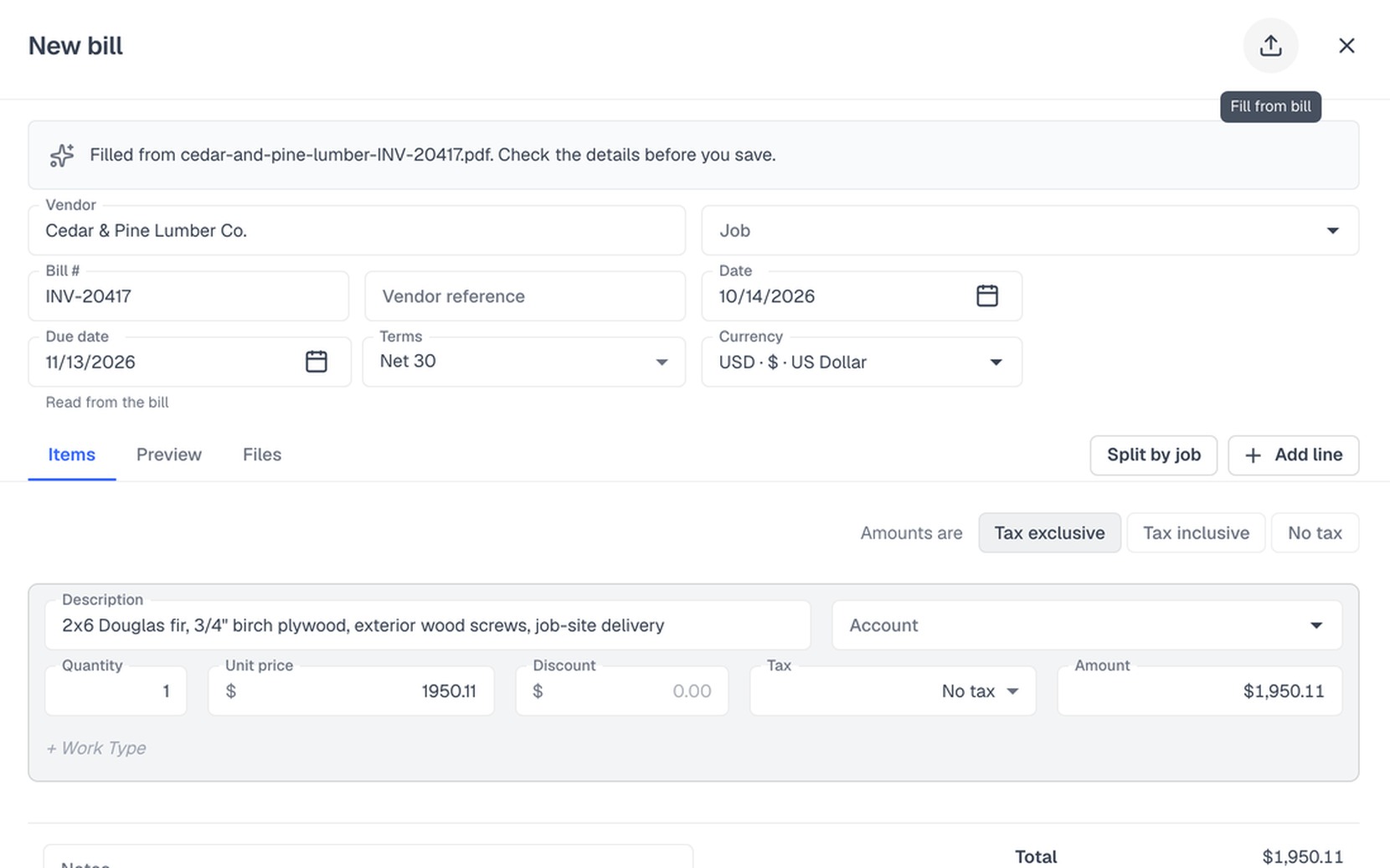Click the 'Amounts are' label
Image resolution: width=1390 pixels, height=868 pixels.
(x=911, y=533)
